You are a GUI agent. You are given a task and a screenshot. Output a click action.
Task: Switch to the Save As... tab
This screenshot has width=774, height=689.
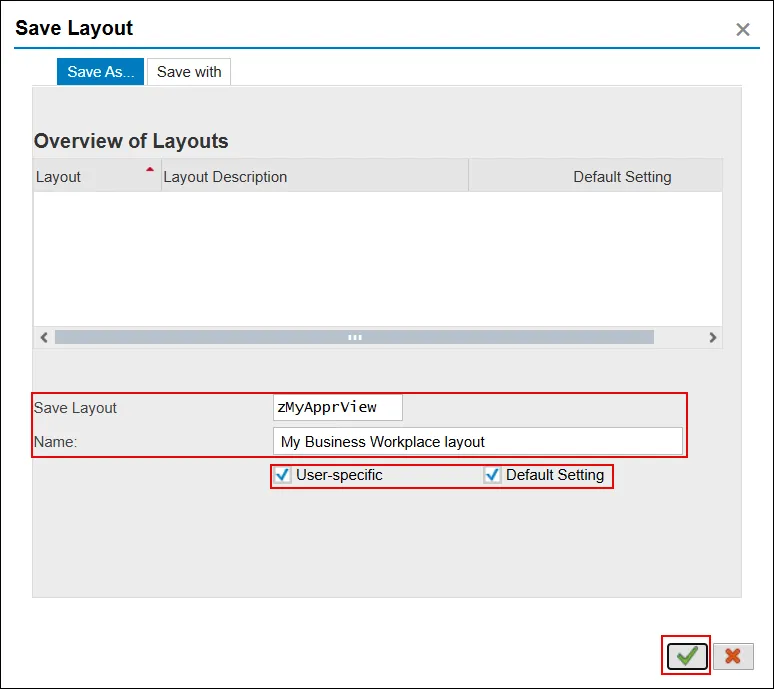(x=101, y=72)
